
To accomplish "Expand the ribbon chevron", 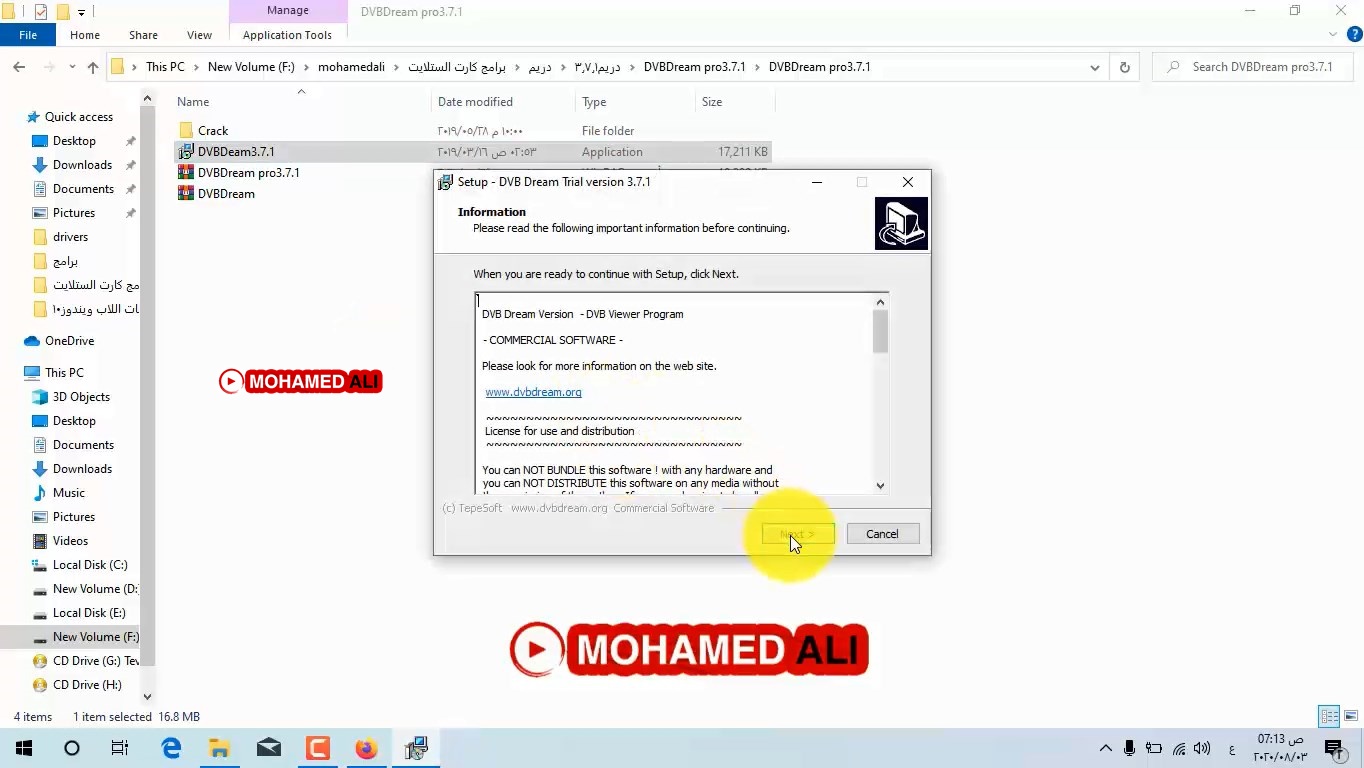I will click(1332, 34).
